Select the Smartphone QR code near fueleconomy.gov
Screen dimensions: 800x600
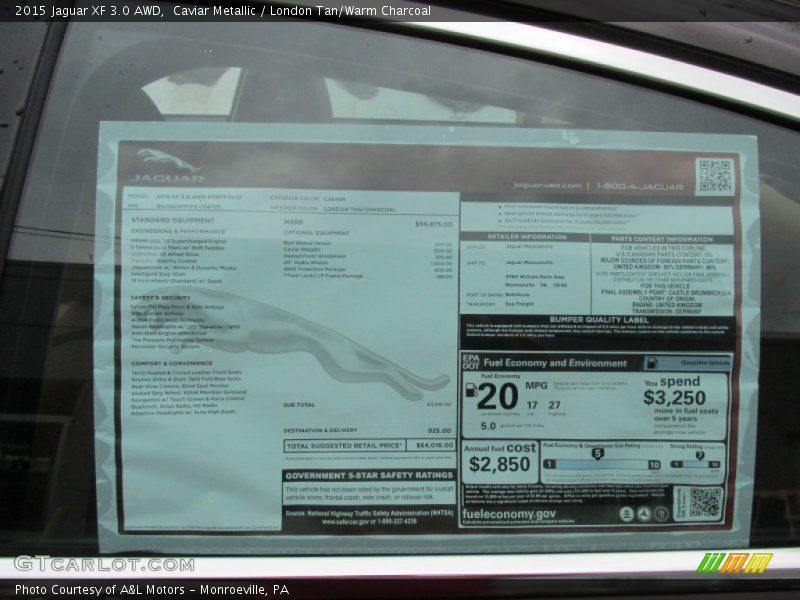point(705,503)
